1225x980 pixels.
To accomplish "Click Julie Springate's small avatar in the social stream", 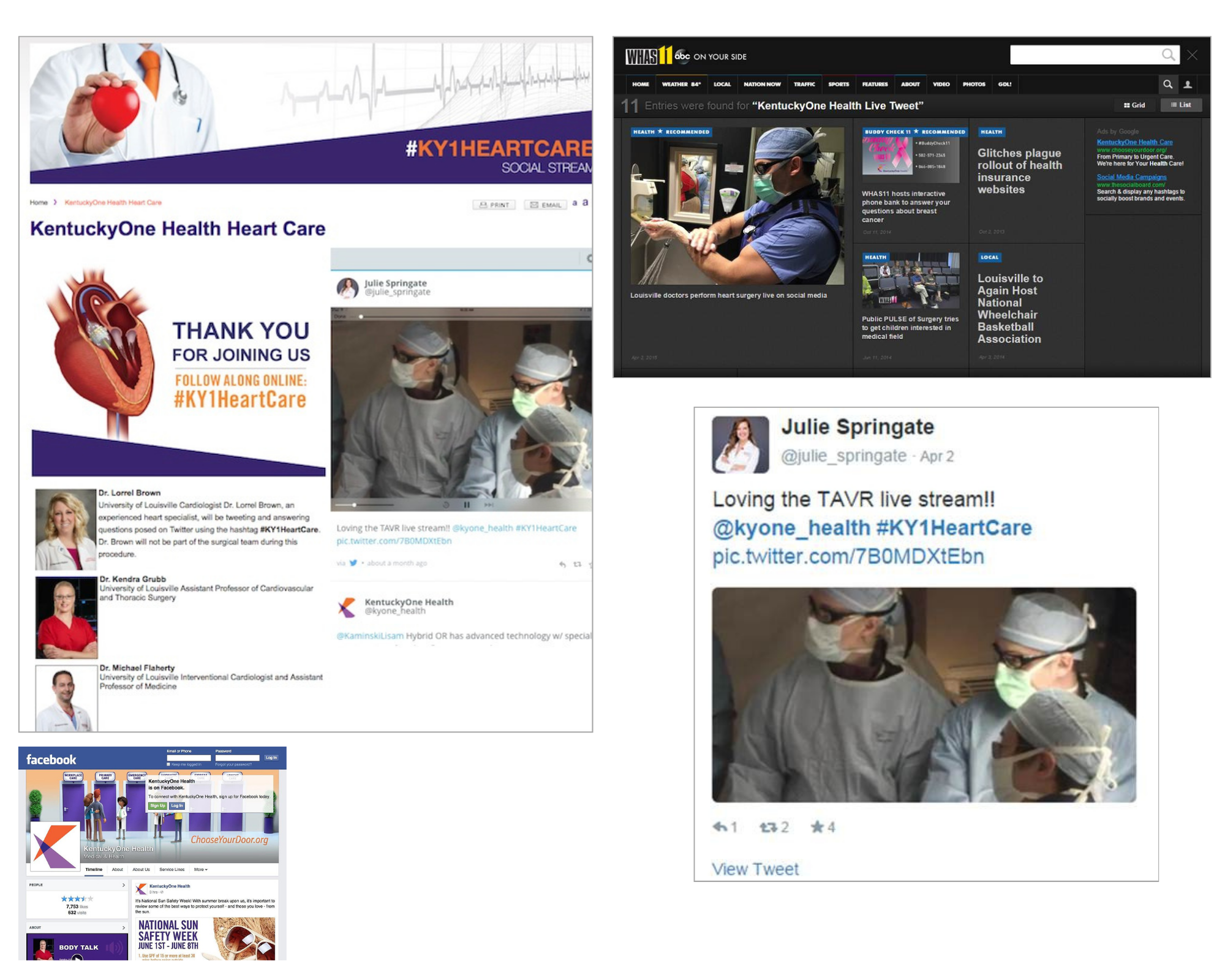I will pos(347,287).
